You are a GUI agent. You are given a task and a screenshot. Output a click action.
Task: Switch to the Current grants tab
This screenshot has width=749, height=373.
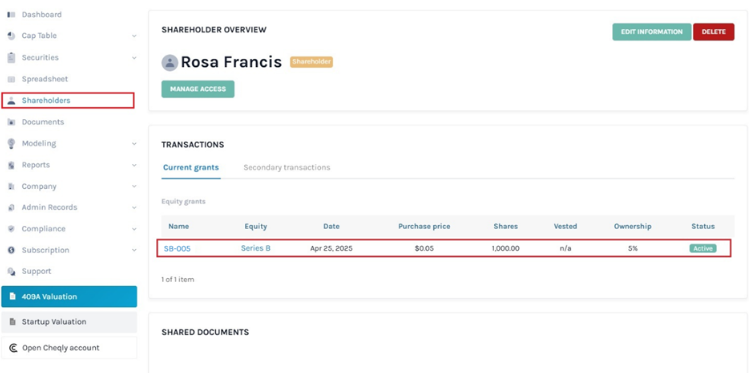point(191,168)
